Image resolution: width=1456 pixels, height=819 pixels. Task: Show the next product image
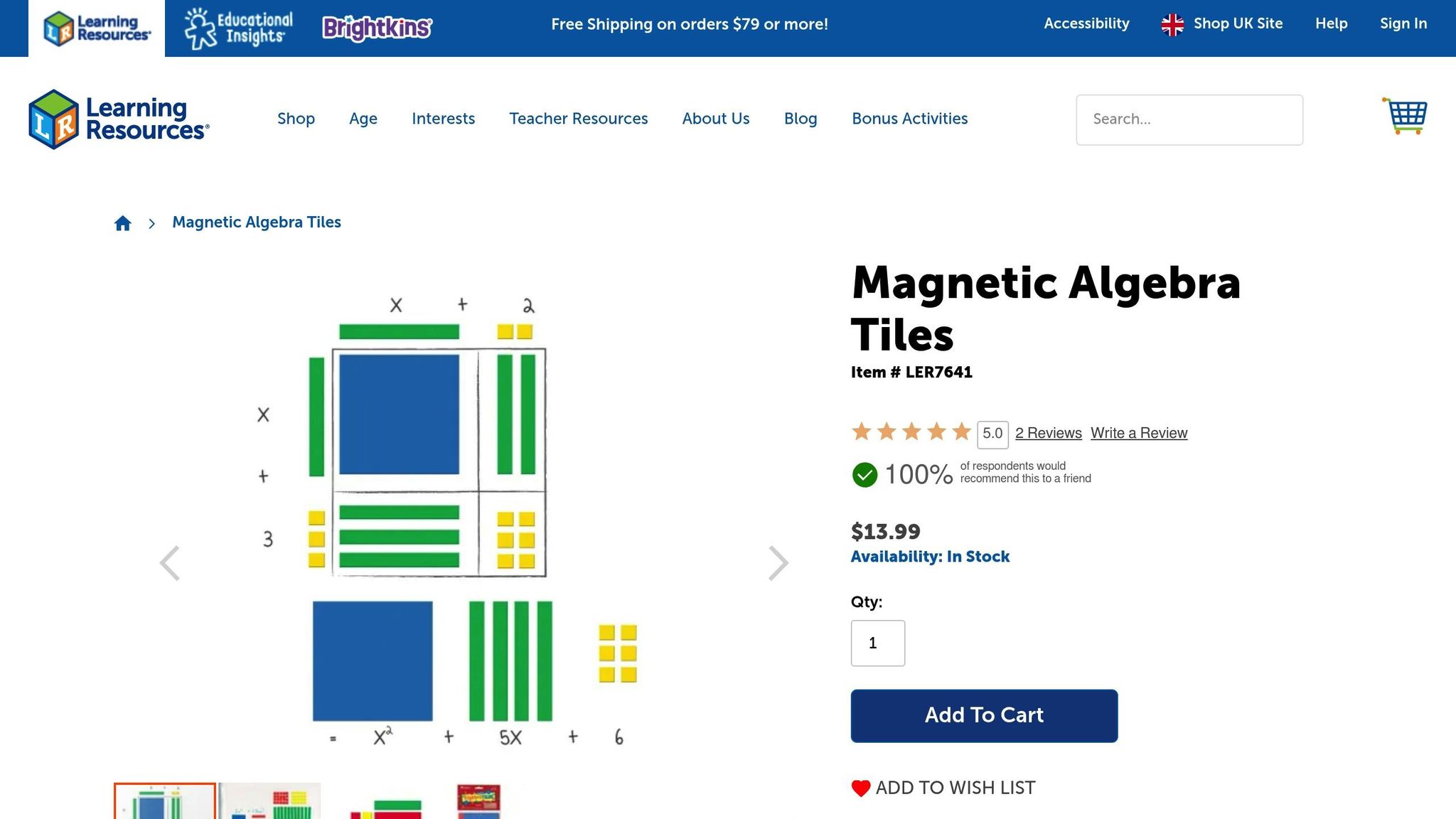tap(778, 564)
